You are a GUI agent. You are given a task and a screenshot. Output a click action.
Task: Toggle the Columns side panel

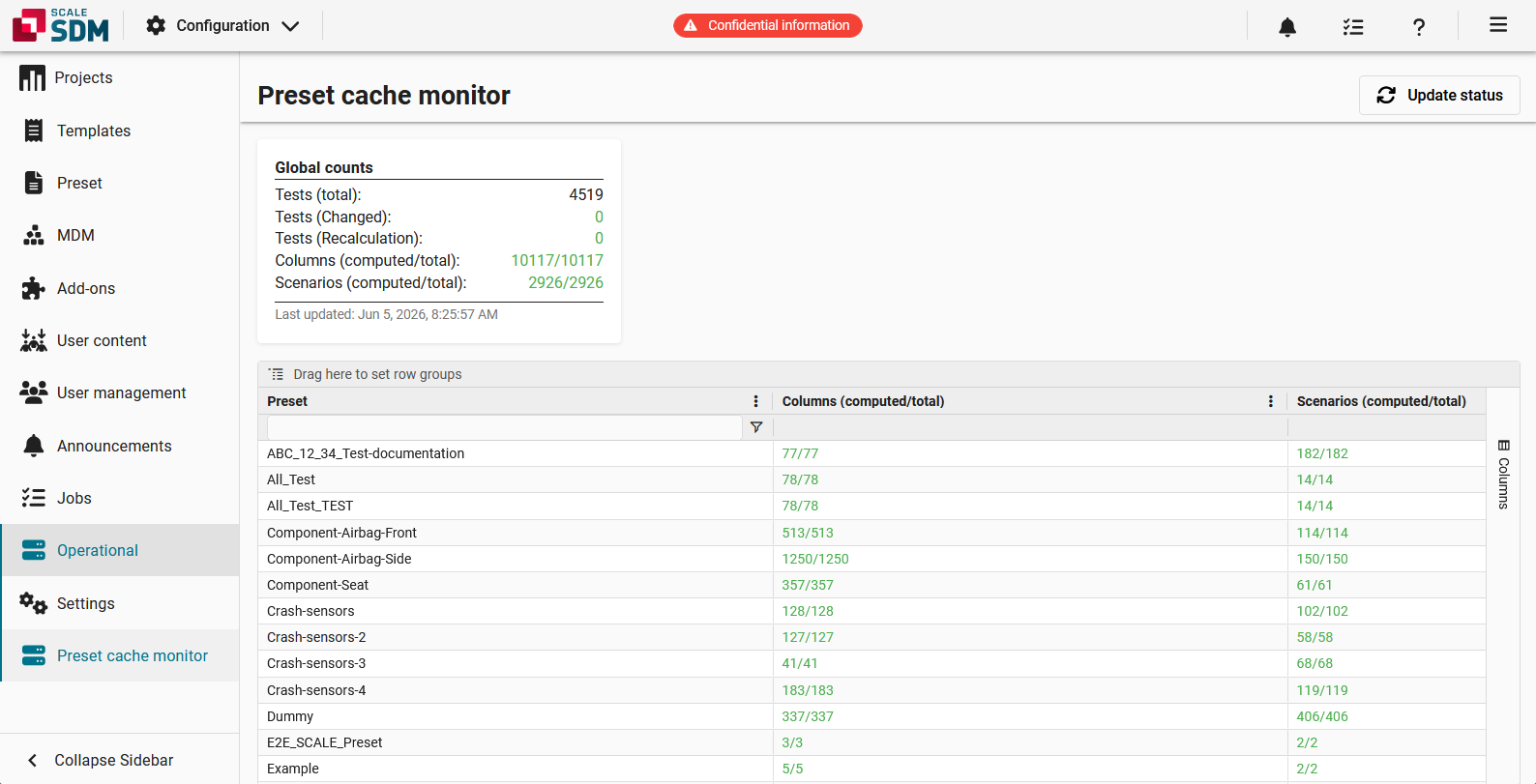1503,474
